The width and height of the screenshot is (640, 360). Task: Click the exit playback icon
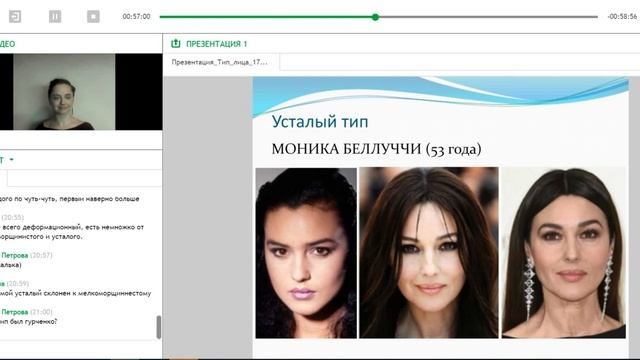point(15,17)
